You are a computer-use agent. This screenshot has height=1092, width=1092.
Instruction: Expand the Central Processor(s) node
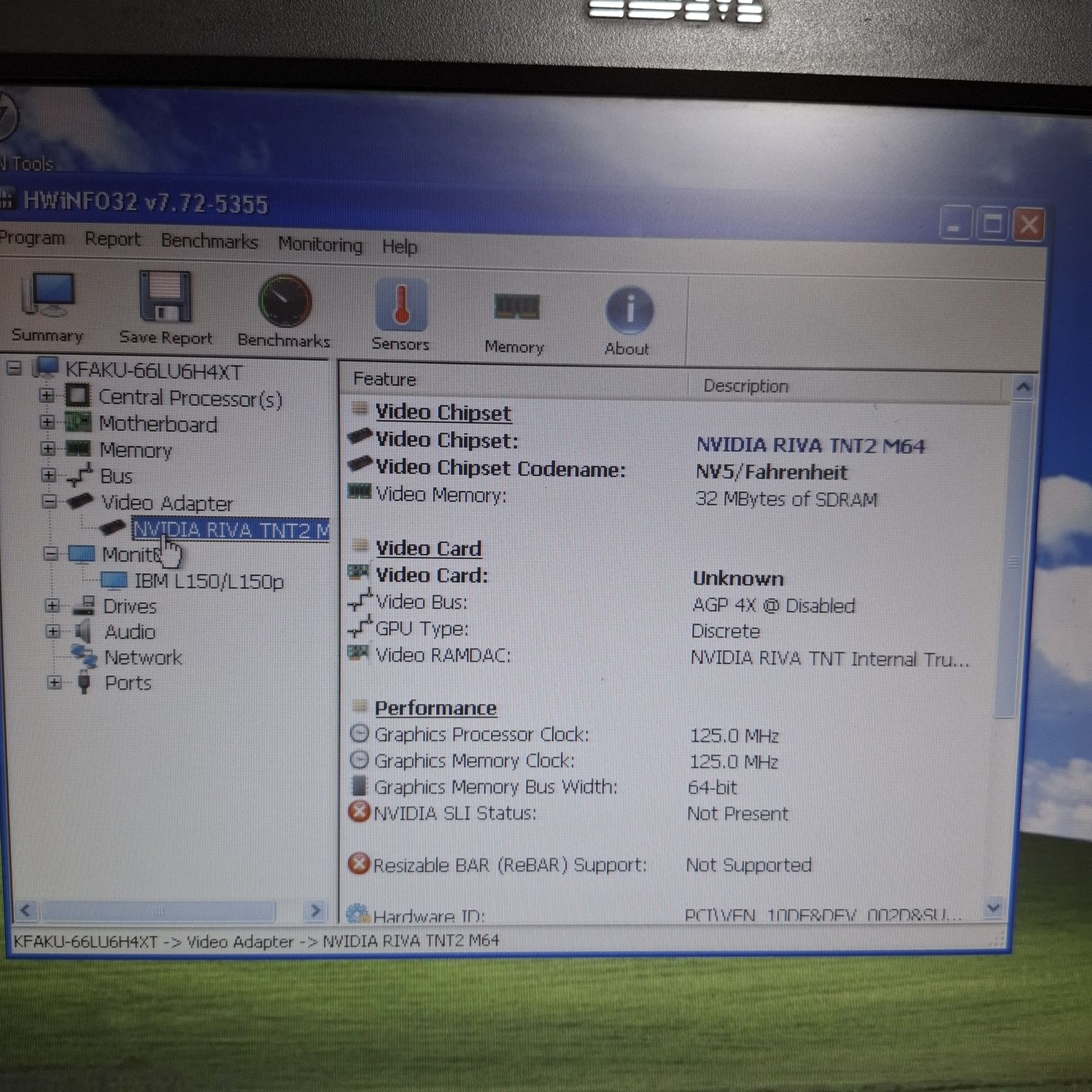coord(46,395)
